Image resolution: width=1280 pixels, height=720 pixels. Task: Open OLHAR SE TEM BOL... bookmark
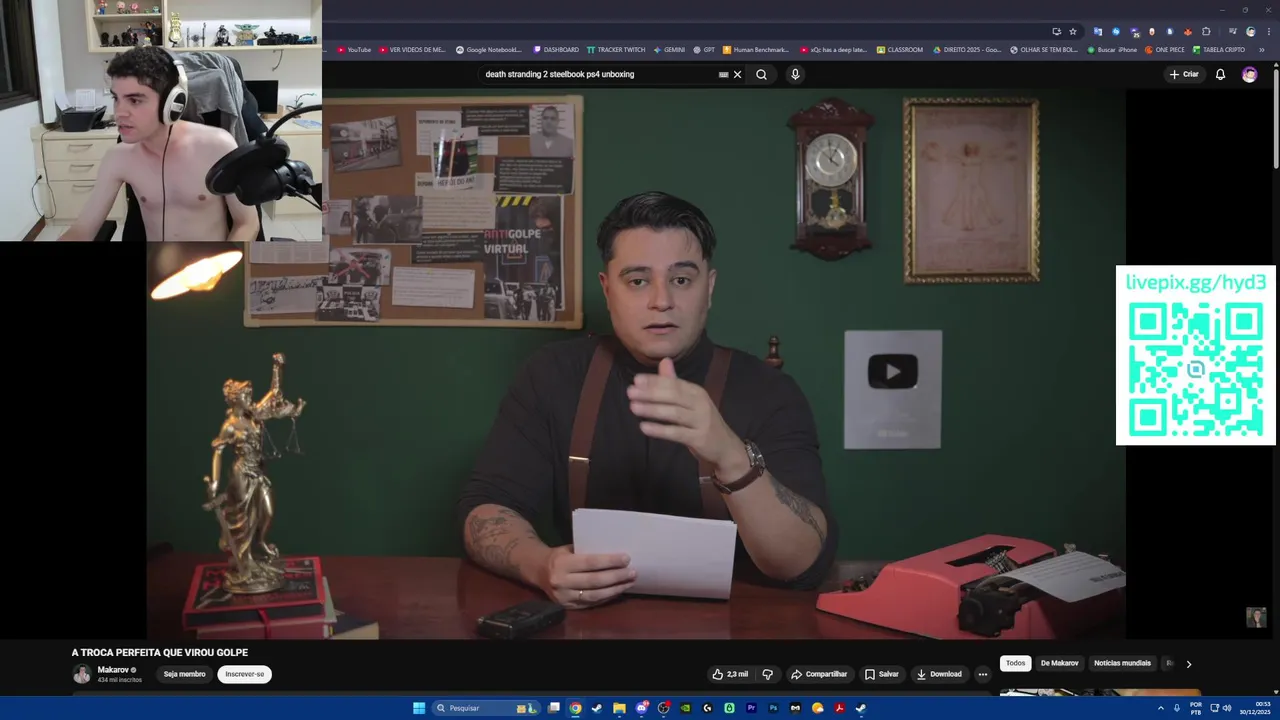1044,49
